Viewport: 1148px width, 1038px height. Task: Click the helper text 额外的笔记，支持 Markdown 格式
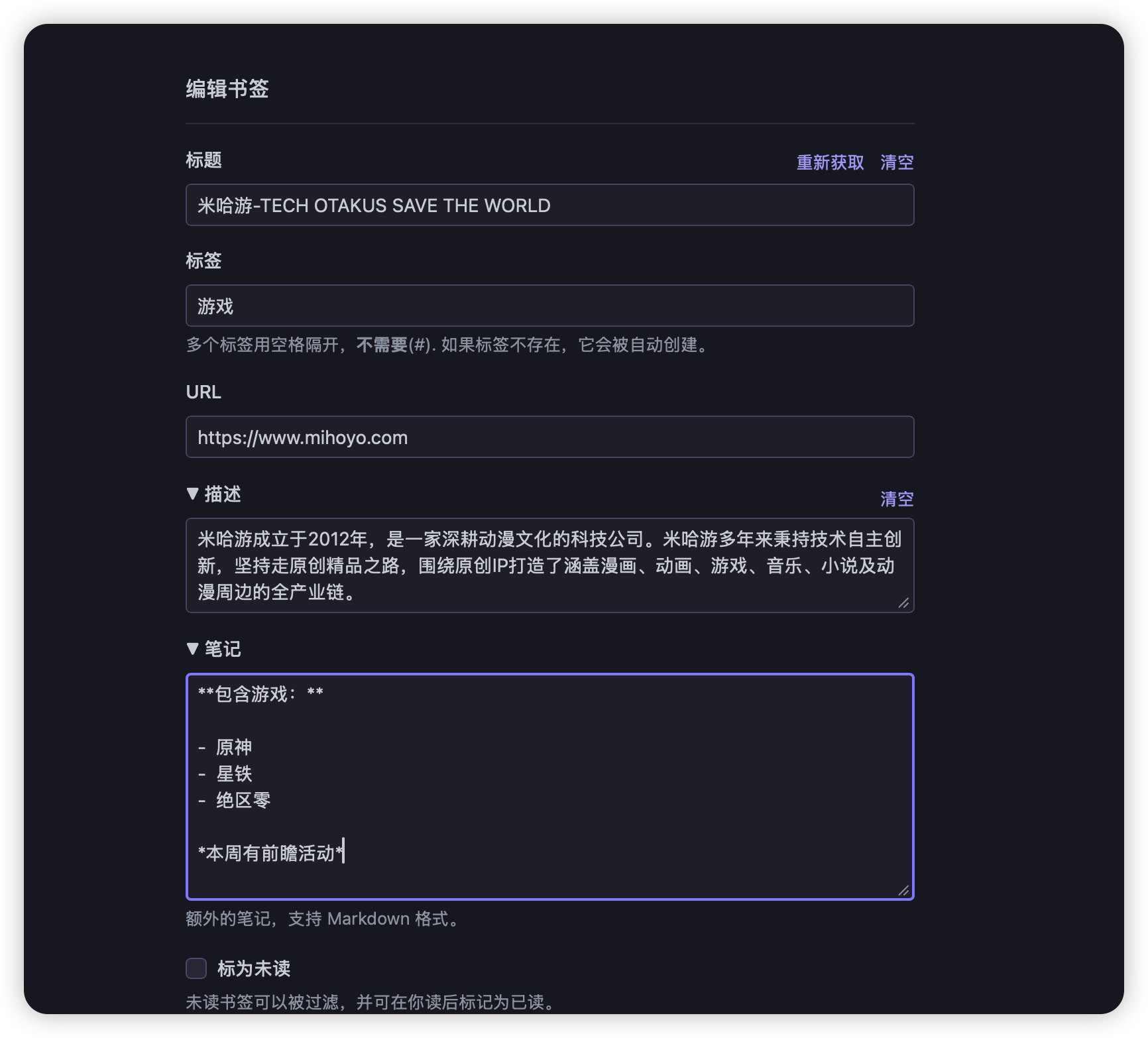tap(323, 919)
